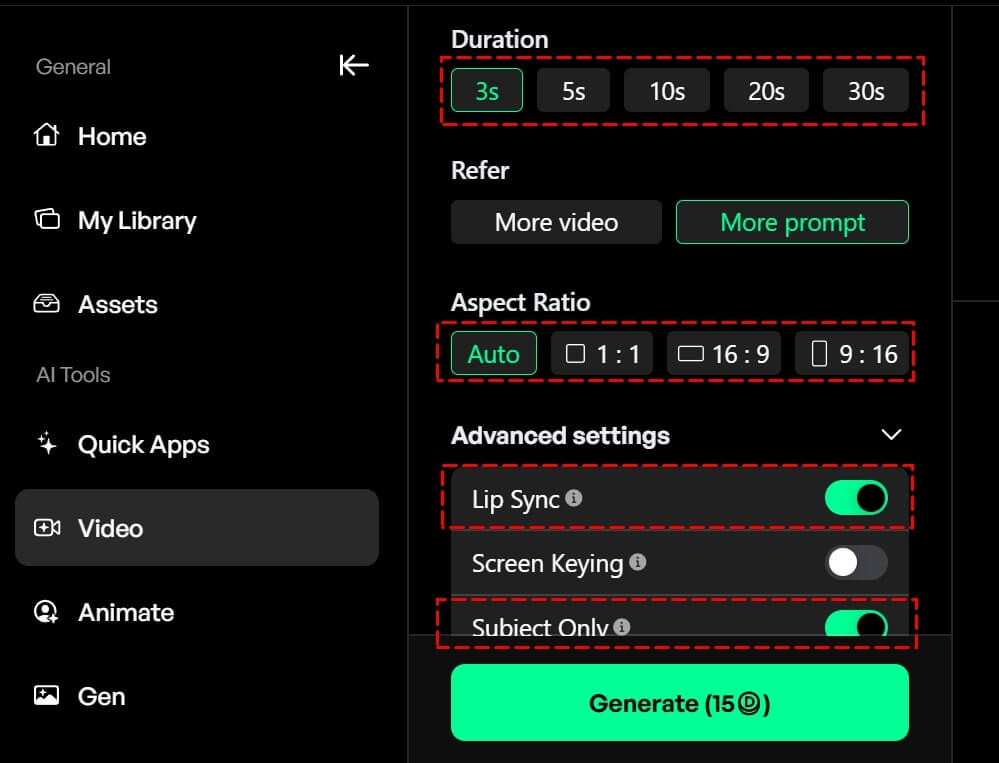Select the 10s duration option
The width and height of the screenshot is (999, 763).
pyautogui.click(x=667, y=91)
